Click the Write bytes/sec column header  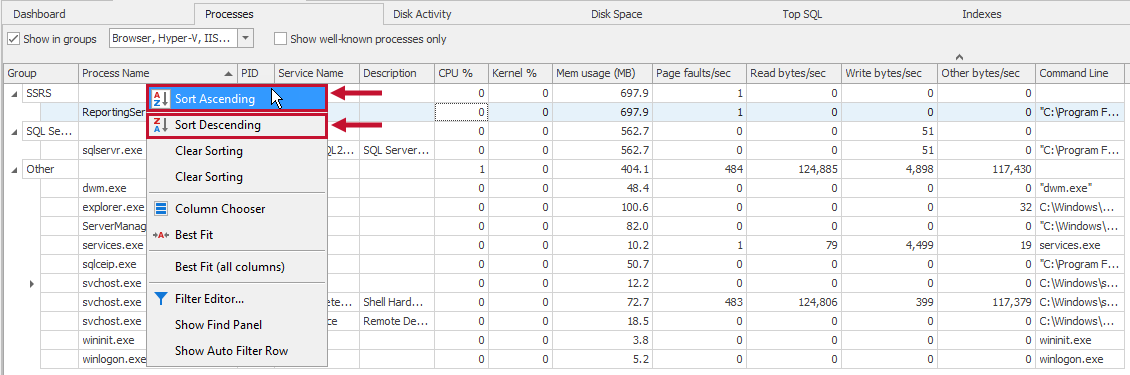point(889,73)
